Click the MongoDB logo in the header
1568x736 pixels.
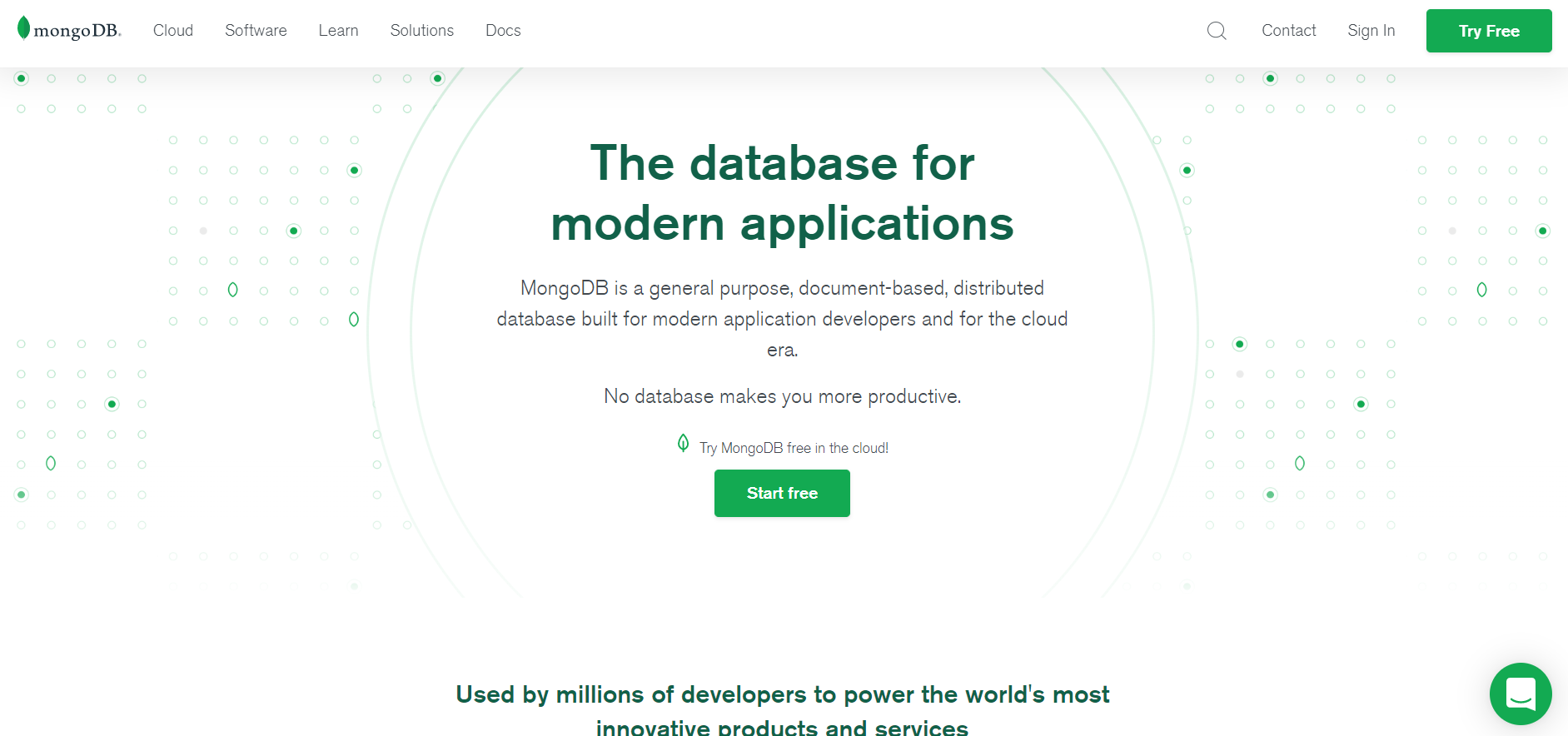(x=69, y=29)
